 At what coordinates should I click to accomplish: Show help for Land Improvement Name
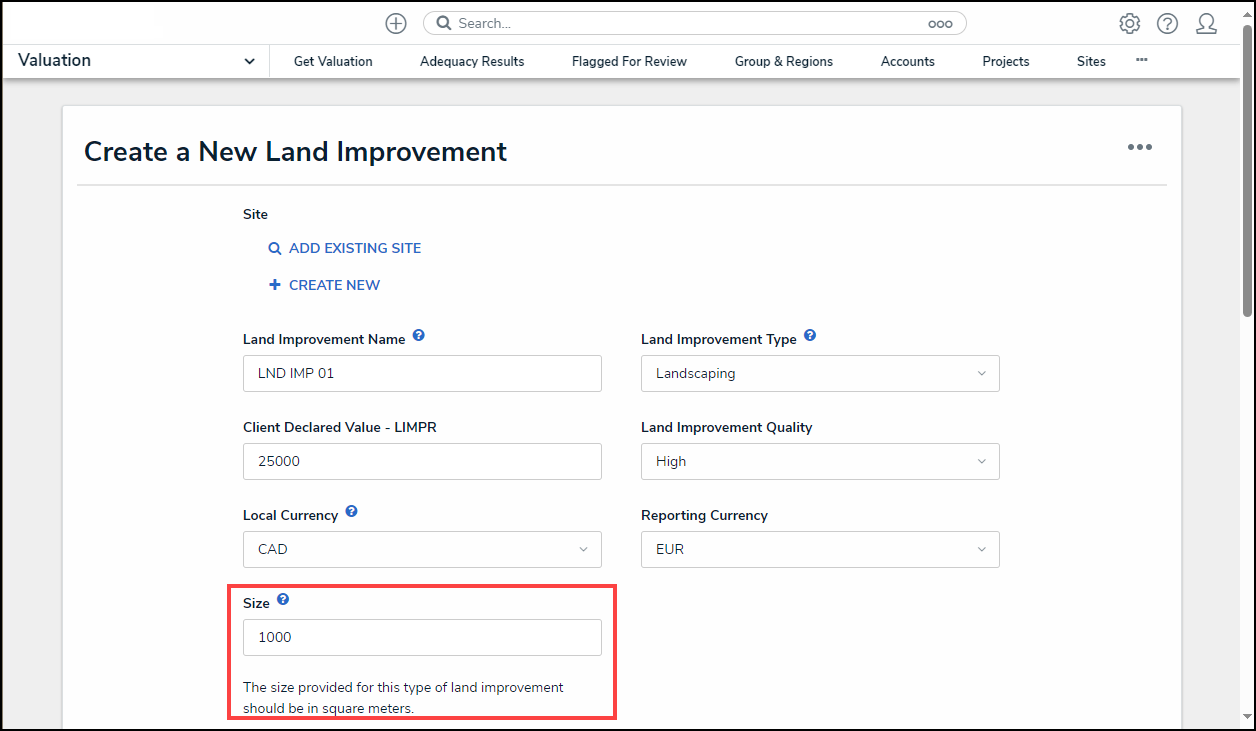pos(419,336)
